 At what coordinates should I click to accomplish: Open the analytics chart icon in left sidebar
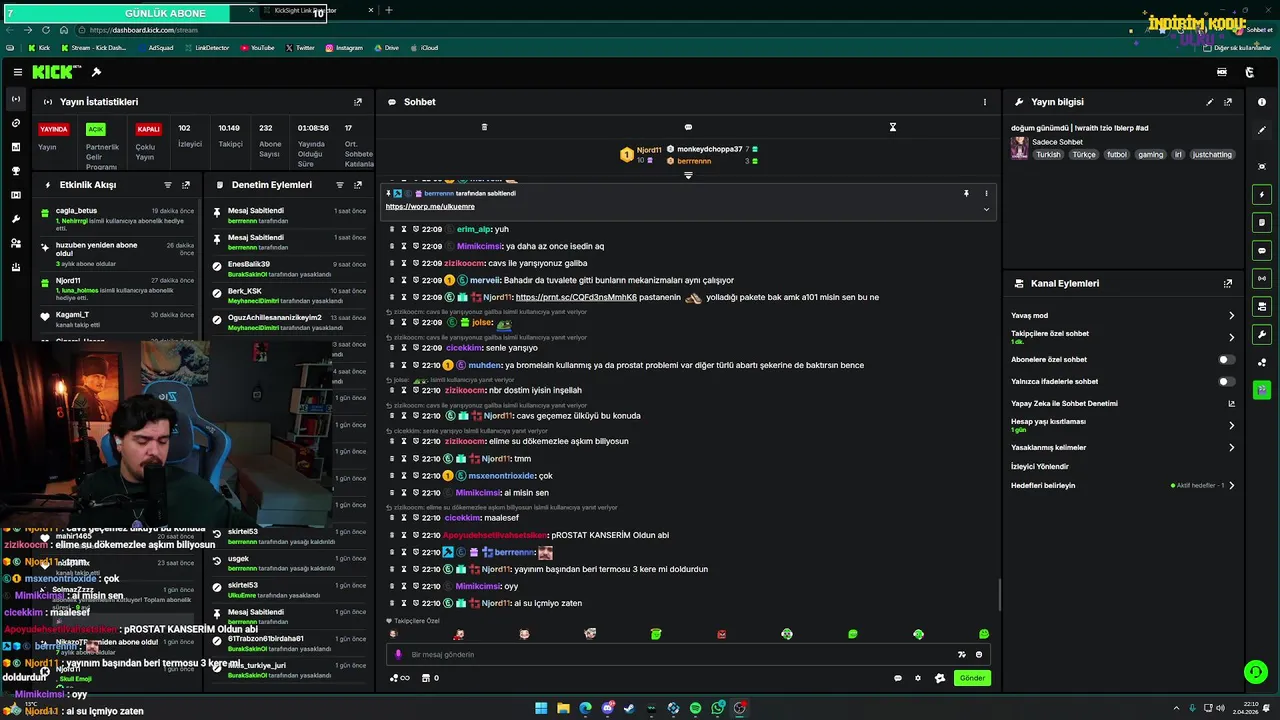click(16, 147)
